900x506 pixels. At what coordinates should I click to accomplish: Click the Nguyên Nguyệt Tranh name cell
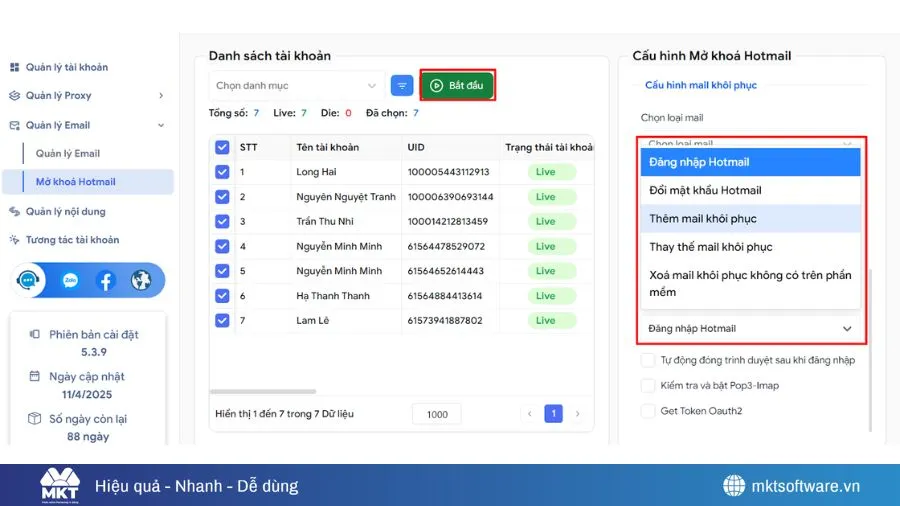pos(346,197)
